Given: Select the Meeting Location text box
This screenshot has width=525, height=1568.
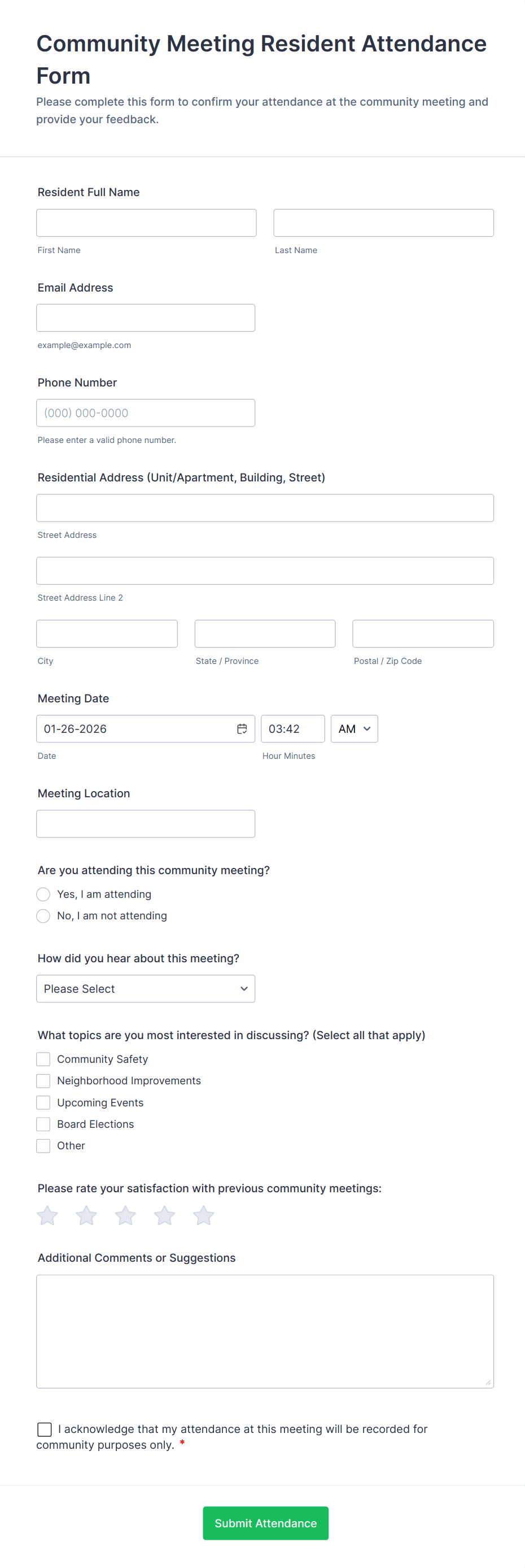Looking at the screenshot, I should [146, 824].
